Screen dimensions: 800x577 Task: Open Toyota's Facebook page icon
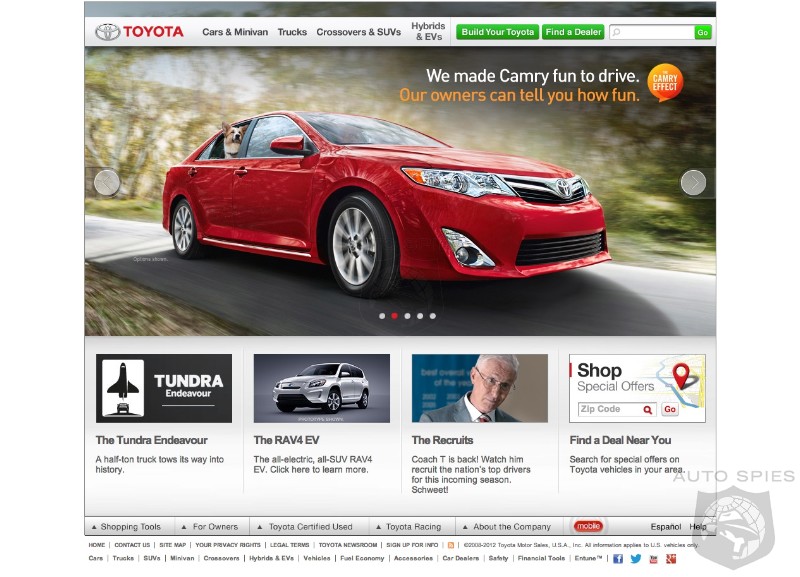[x=618, y=559]
